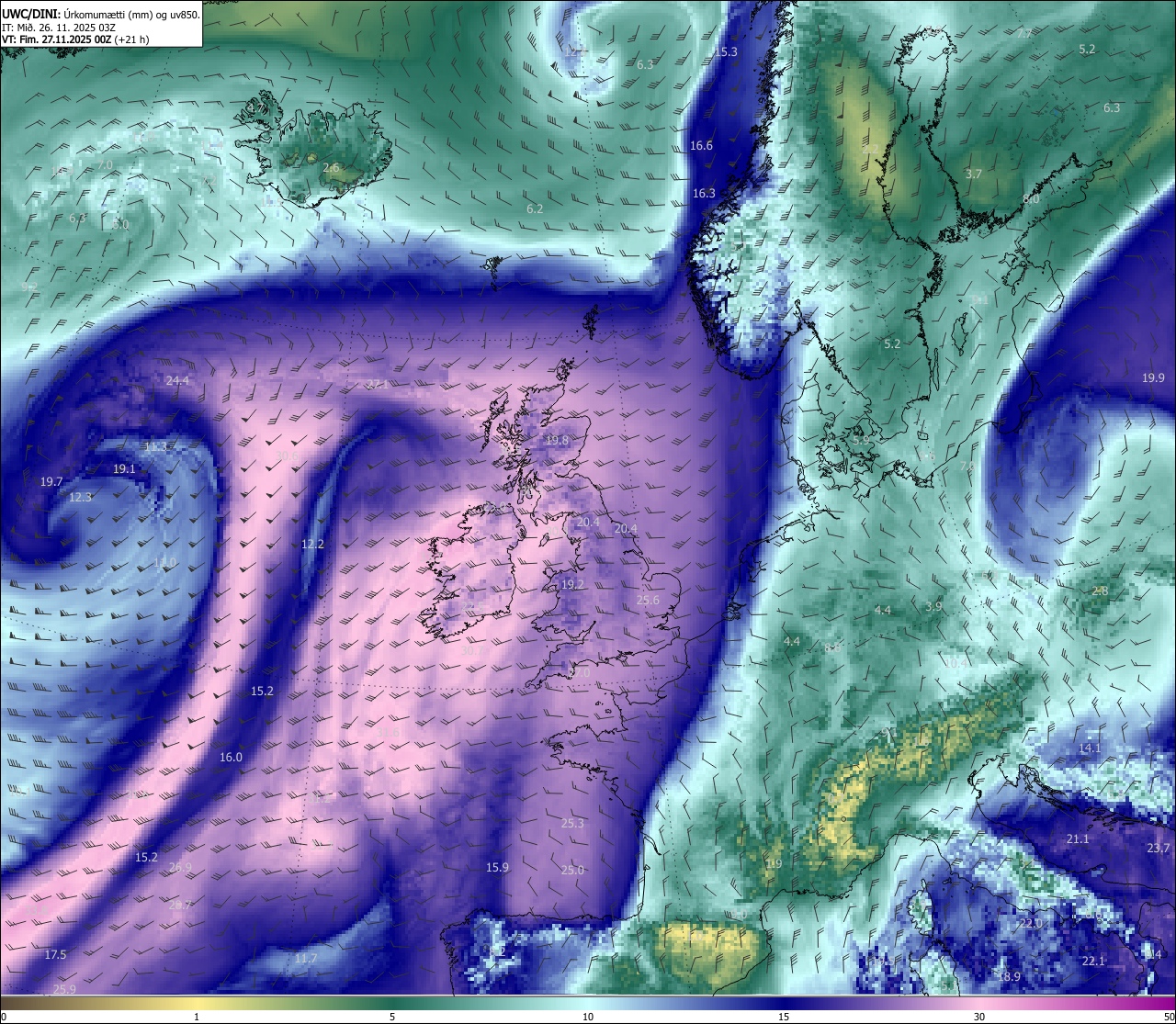Click the 10 tick on the color scale

pyautogui.click(x=588, y=1017)
